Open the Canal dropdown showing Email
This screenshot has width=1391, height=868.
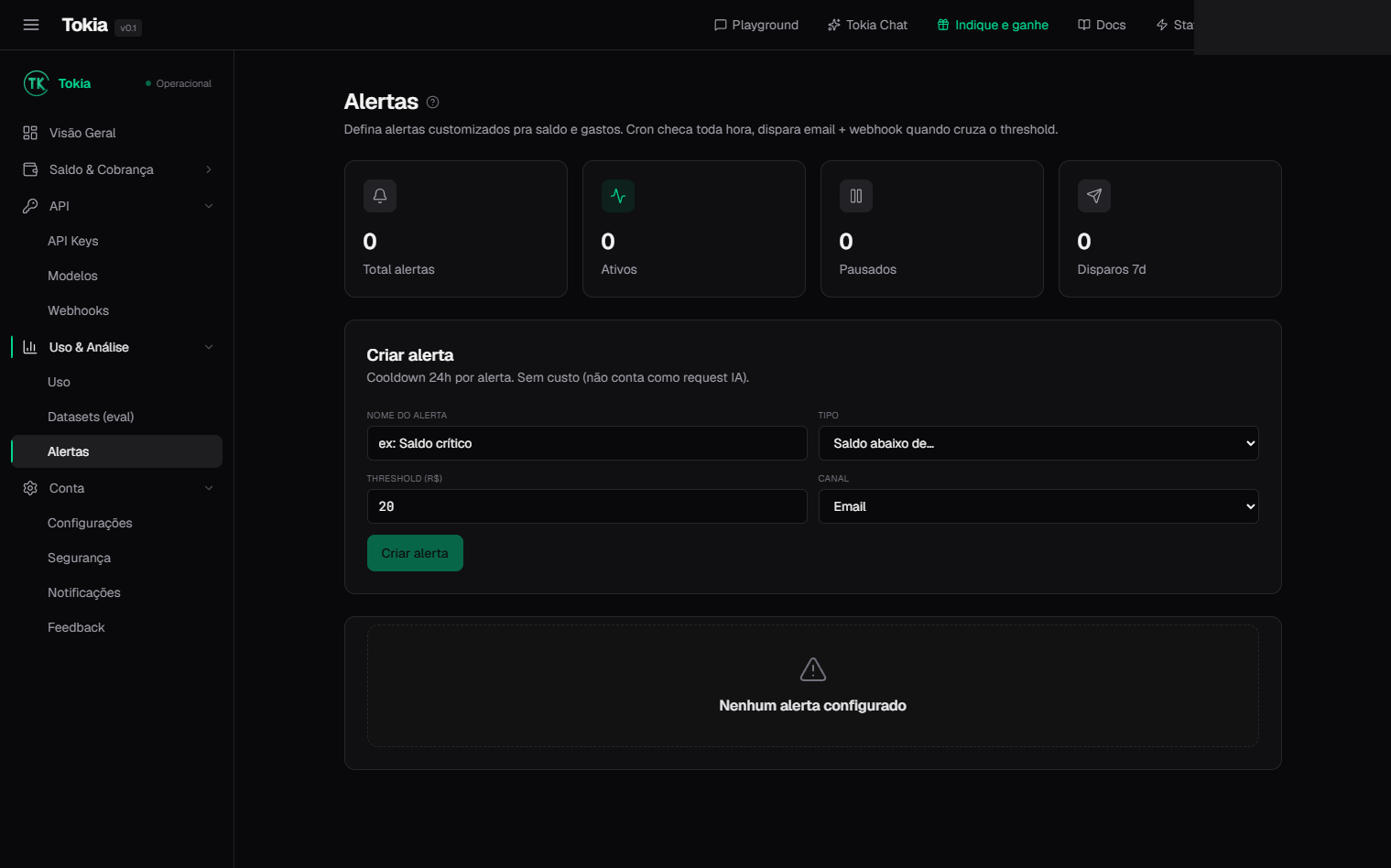point(1038,506)
